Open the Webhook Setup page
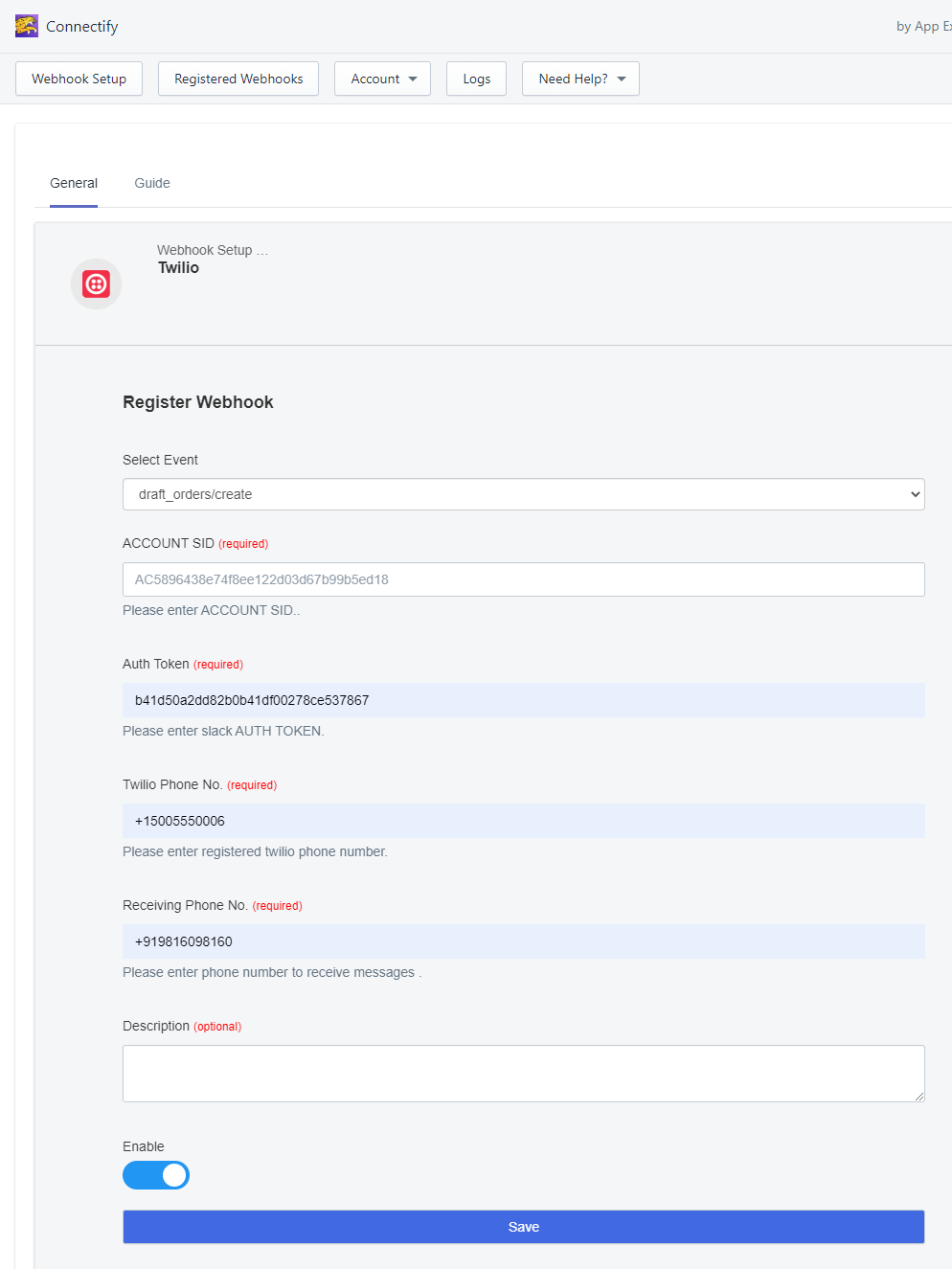 click(79, 79)
